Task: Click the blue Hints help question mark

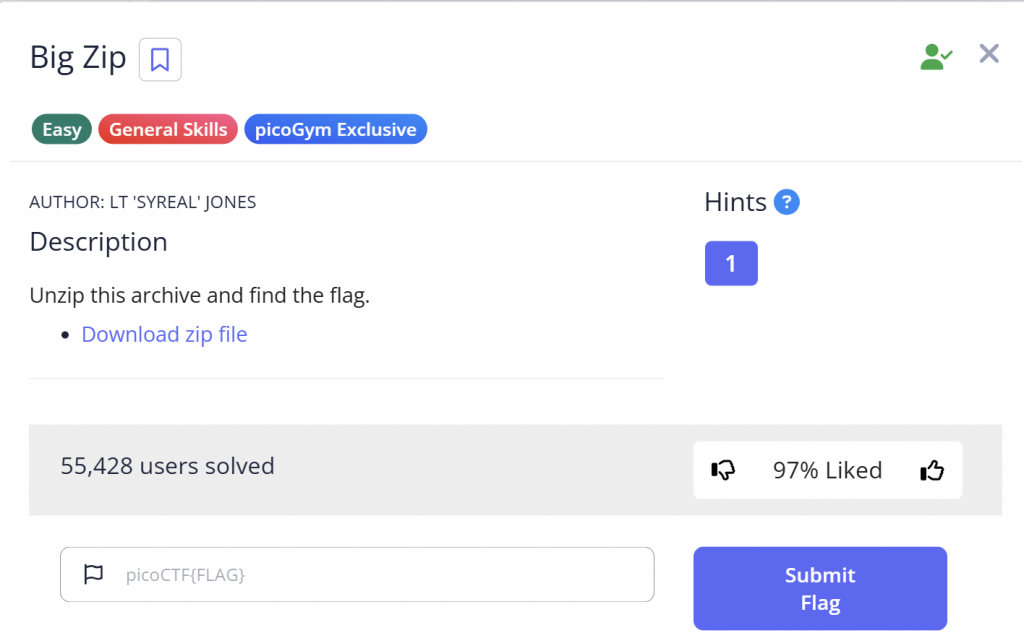Action: click(787, 202)
